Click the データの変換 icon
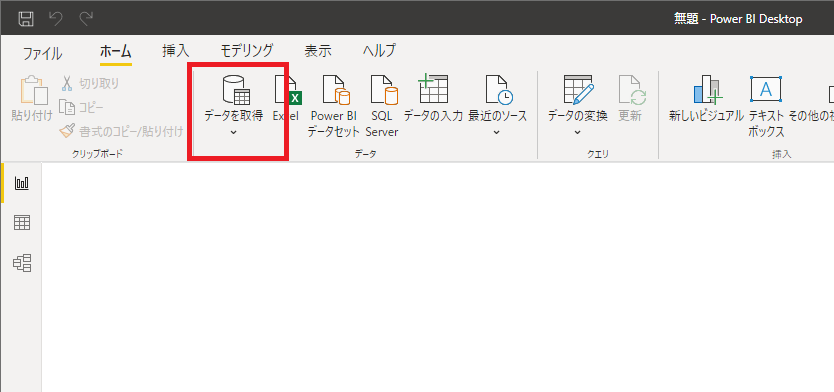834x392 pixels. tap(579, 89)
